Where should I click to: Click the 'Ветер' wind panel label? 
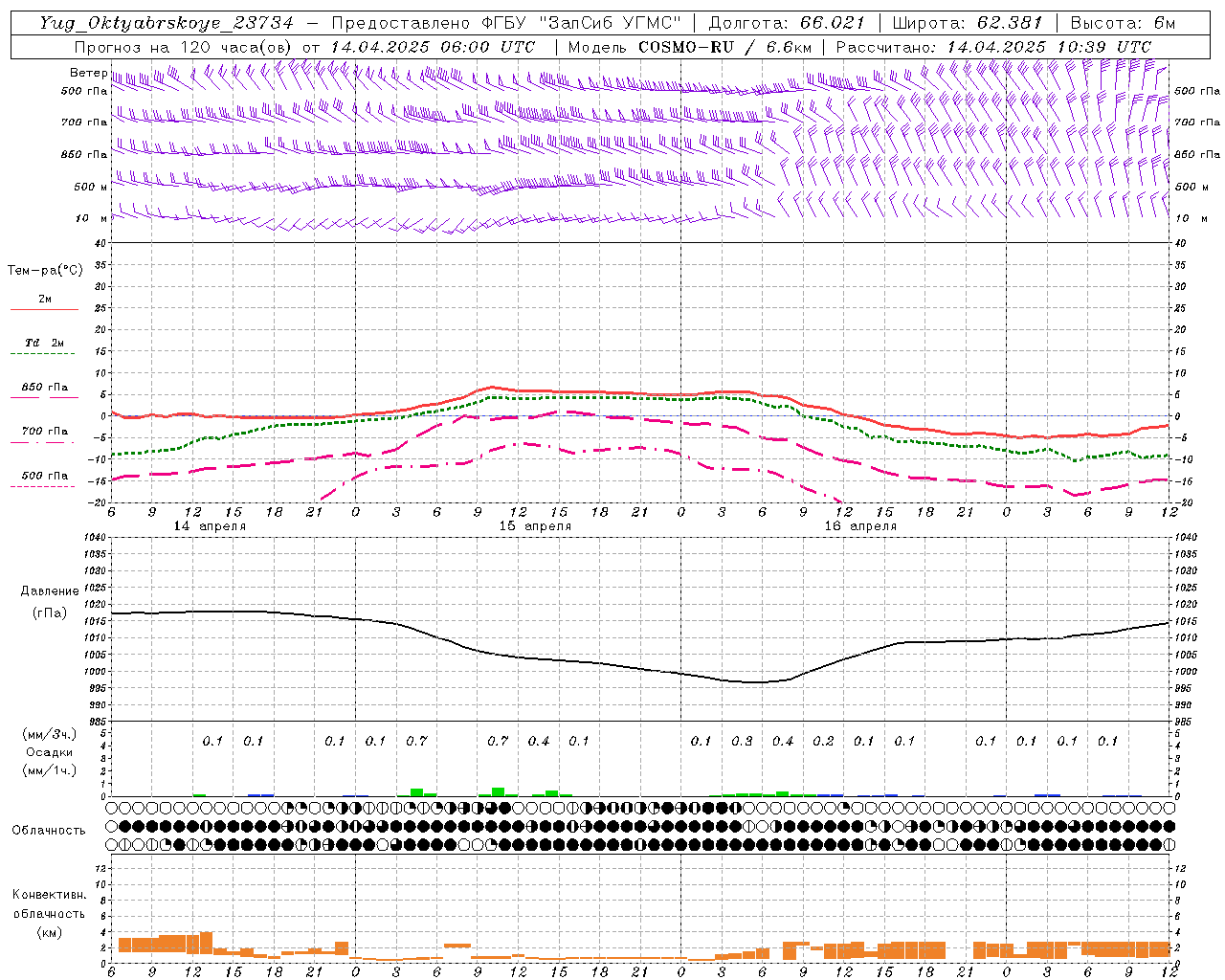[x=88, y=73]
